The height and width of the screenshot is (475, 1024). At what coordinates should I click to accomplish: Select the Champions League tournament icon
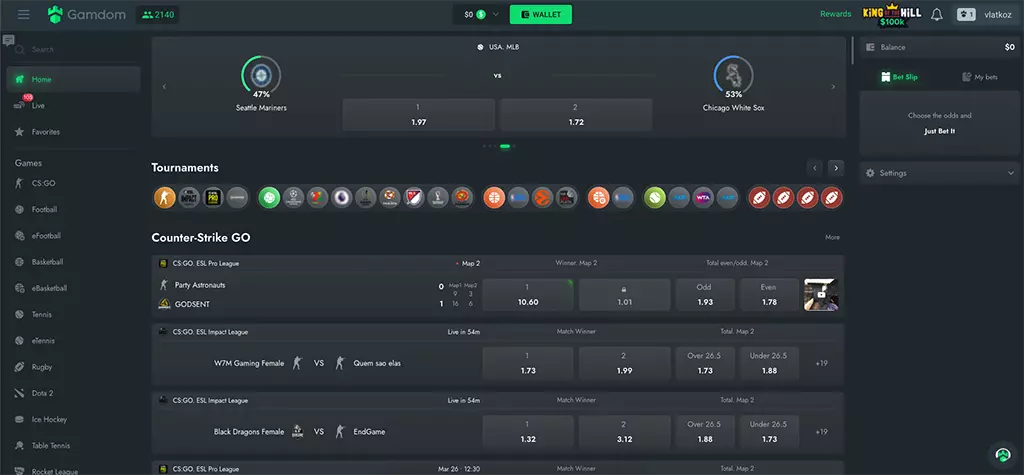pos(293,197)
